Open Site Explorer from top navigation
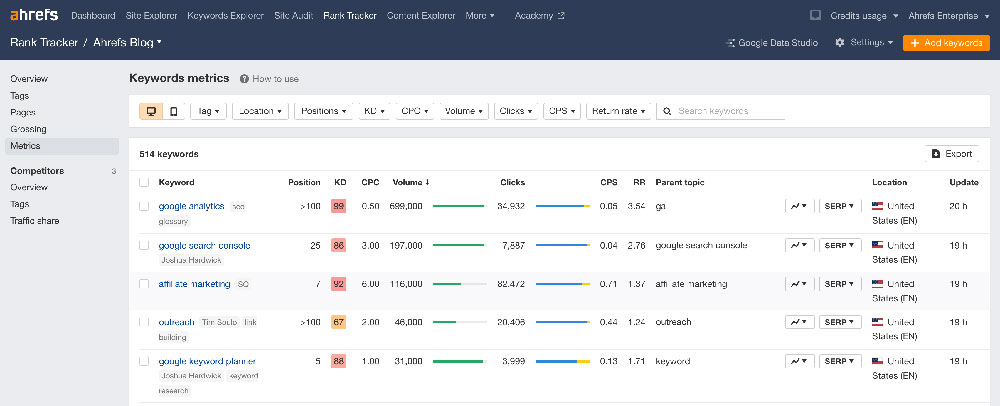1000x406 pixels. (x=151, y=15)
